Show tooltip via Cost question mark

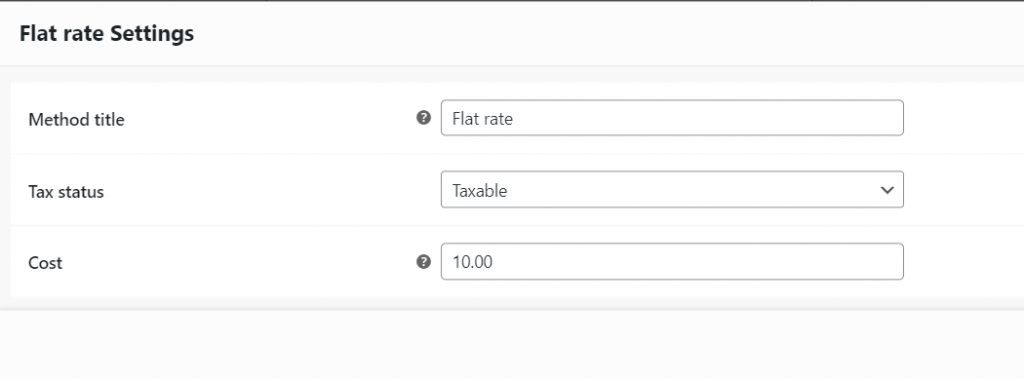(423, 261)
